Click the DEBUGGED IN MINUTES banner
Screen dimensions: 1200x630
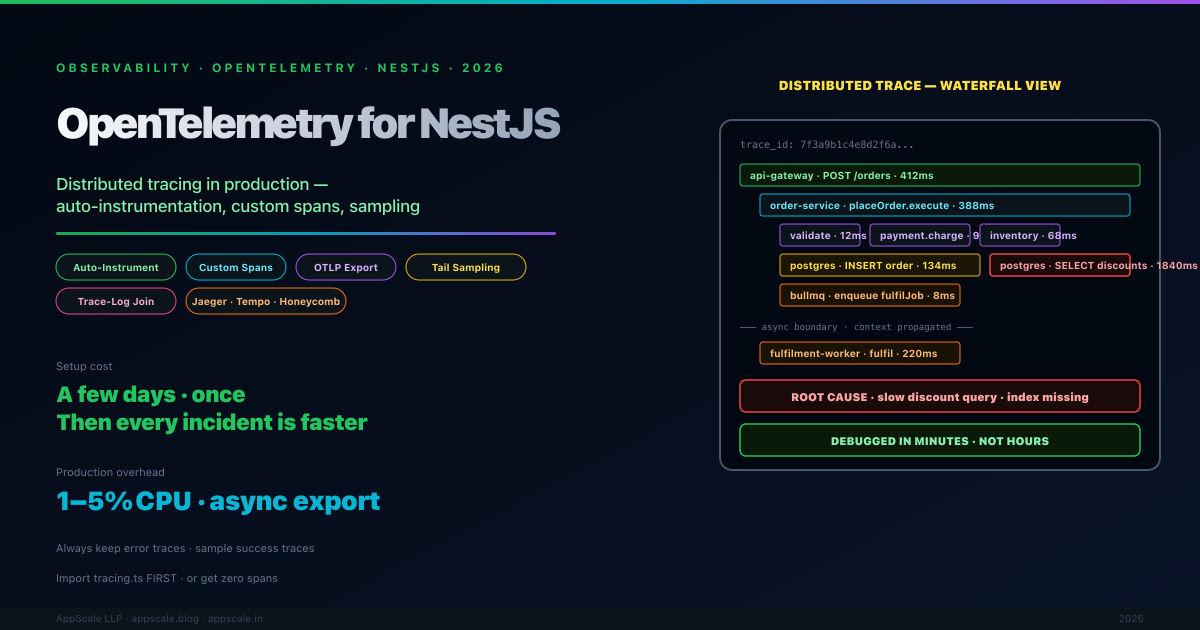[x=939, y=440]
